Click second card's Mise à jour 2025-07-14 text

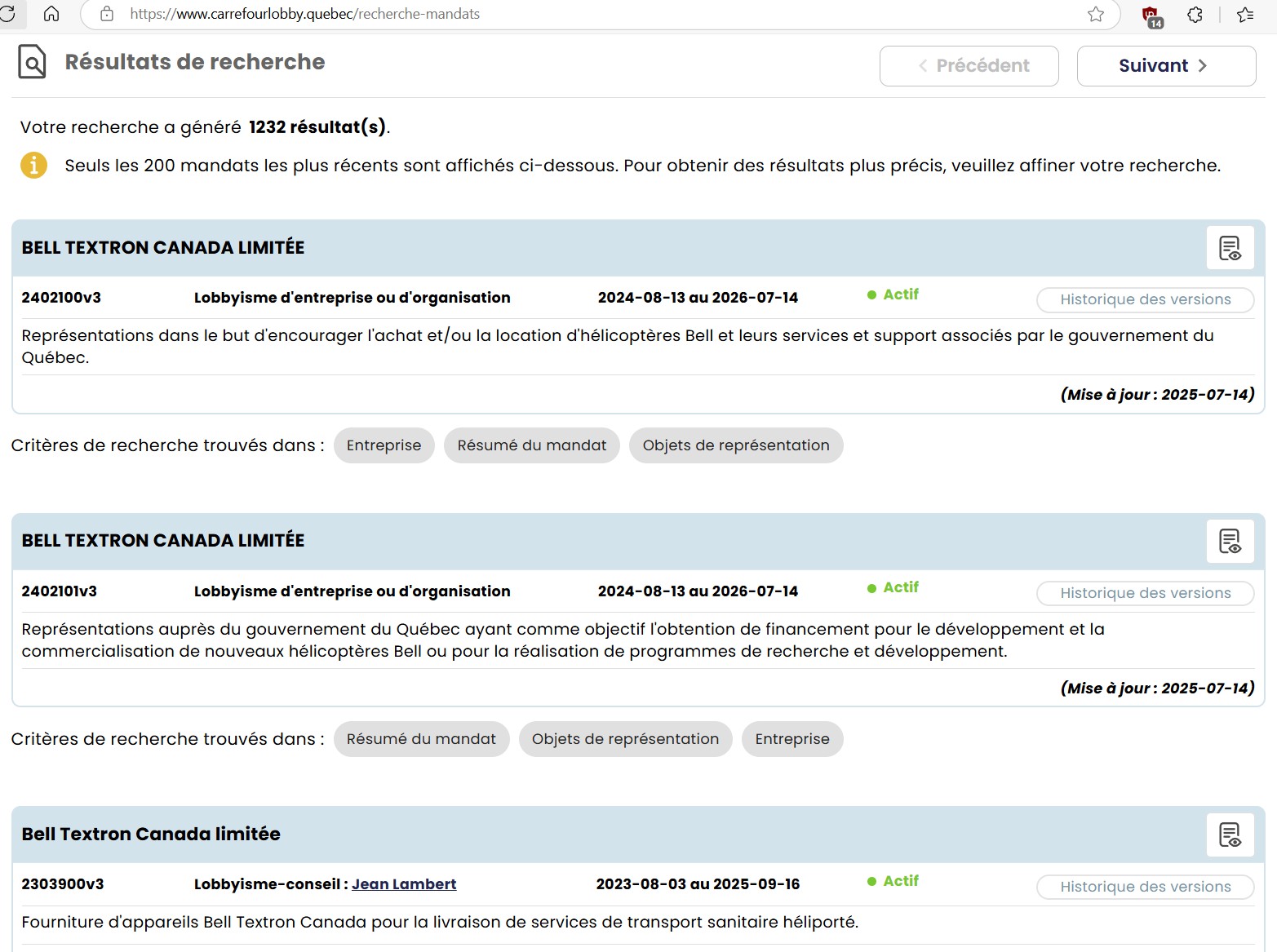point(1157,689)
